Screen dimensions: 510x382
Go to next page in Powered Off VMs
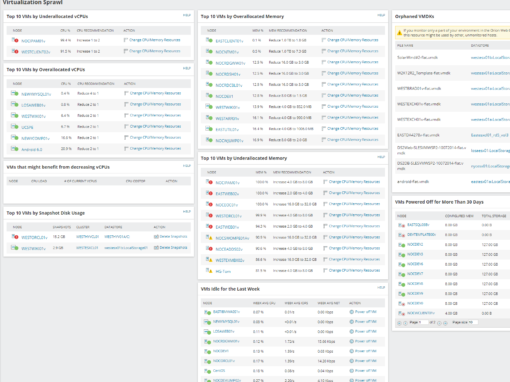point(439,323)
